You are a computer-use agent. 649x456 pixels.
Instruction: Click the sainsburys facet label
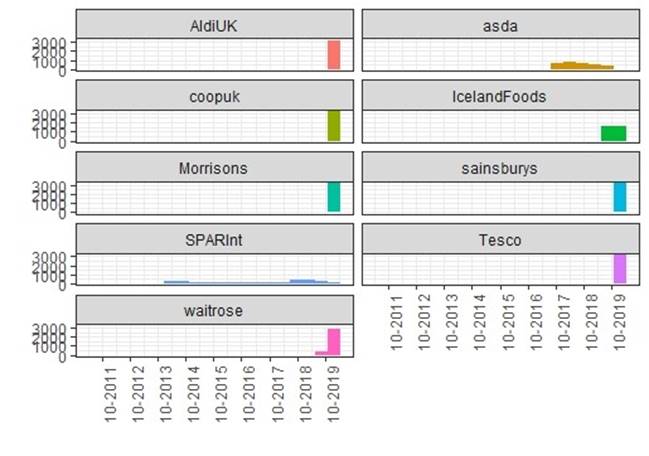(496, 168)
